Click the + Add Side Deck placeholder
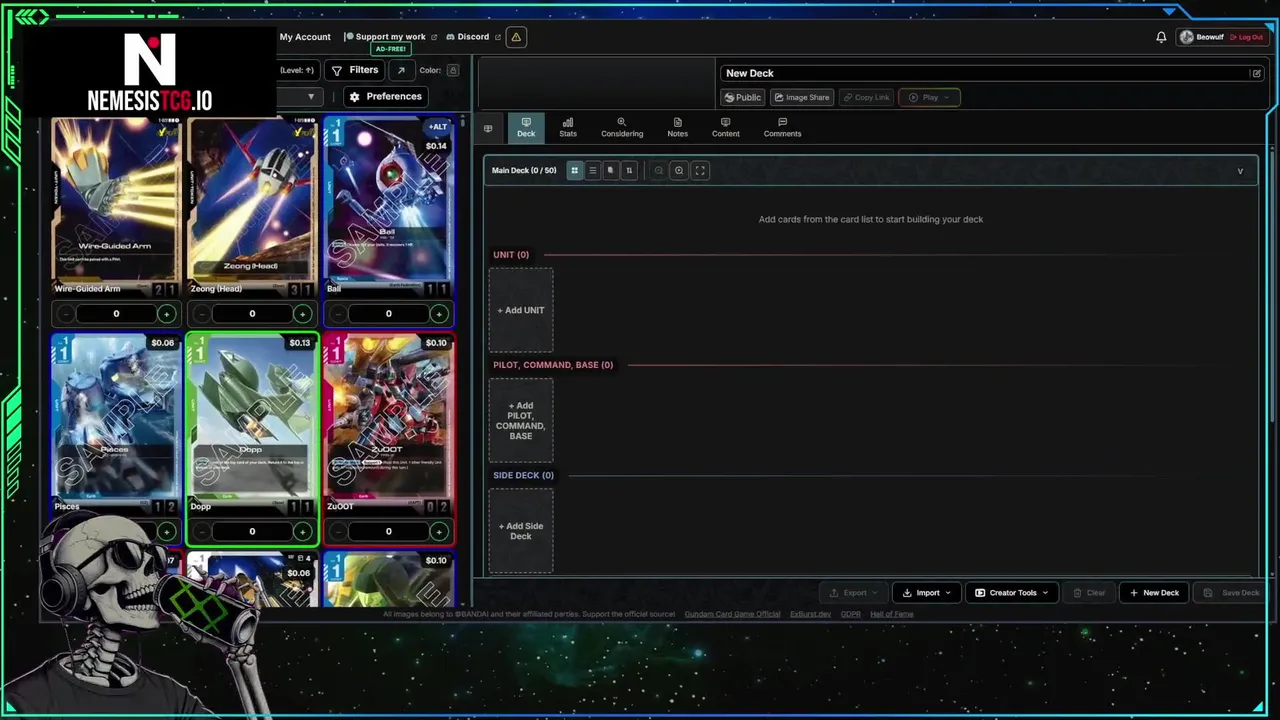Image resolution: width=1280 pixels, height=720 pixels. [521, 531]
